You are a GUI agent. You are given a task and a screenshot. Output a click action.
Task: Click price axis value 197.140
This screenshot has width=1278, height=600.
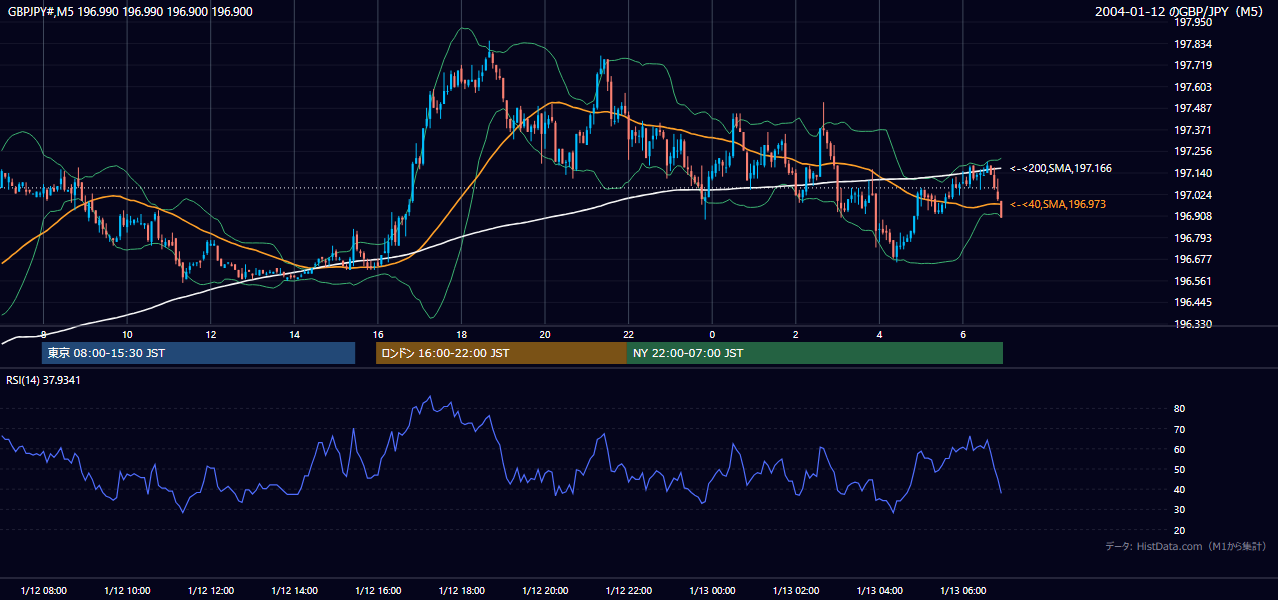coord(1194,173)
